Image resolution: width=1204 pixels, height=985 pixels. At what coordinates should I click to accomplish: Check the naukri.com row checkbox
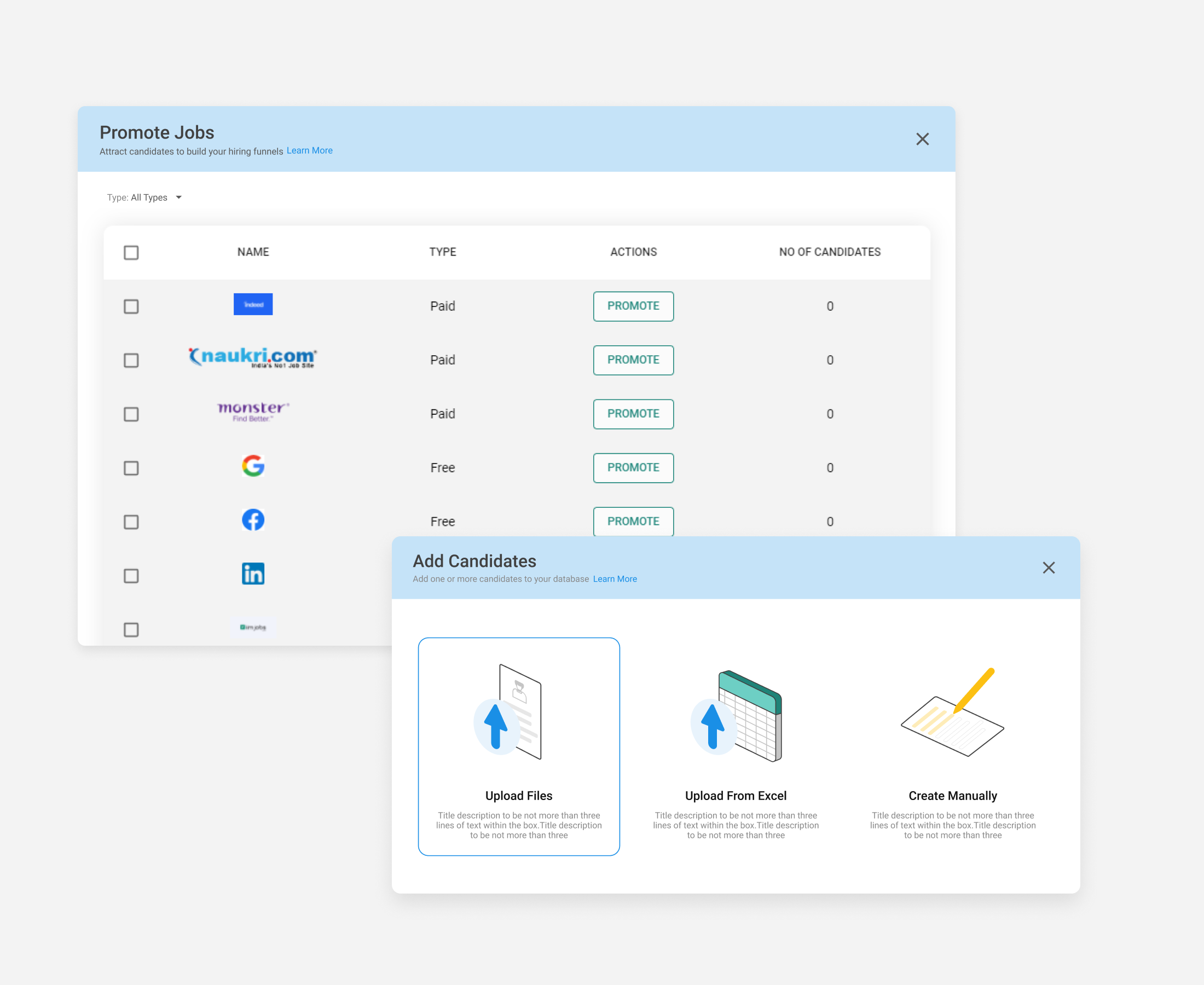coord(131,360)
